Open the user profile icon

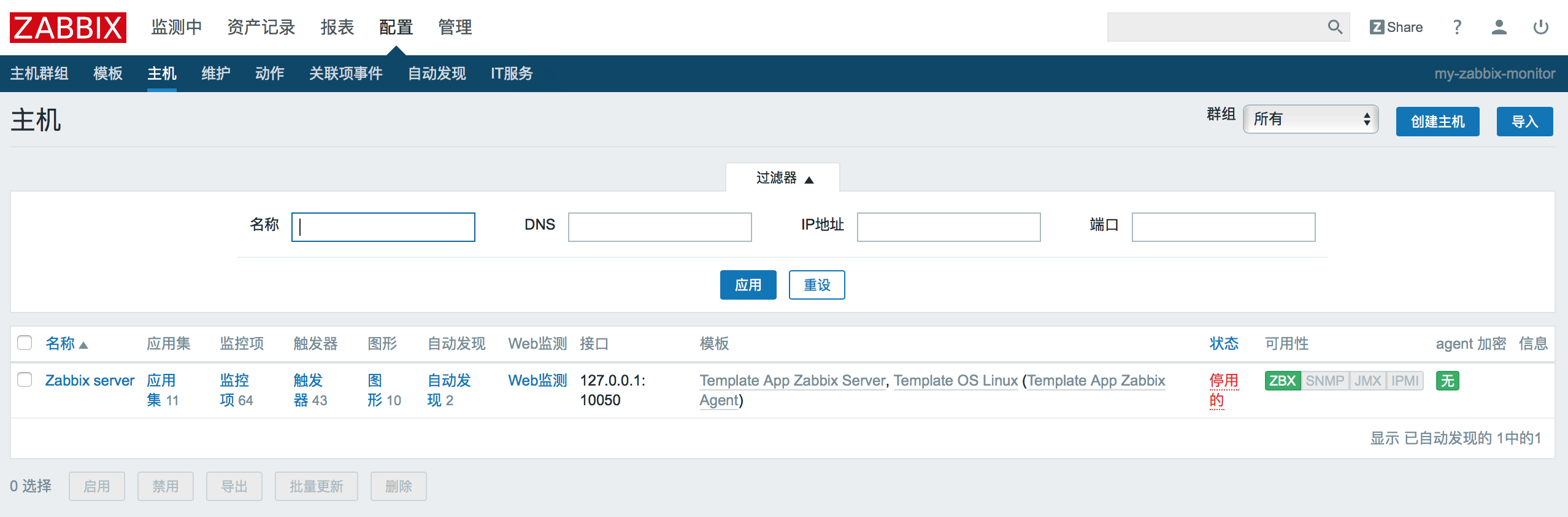pos(1499,27)
